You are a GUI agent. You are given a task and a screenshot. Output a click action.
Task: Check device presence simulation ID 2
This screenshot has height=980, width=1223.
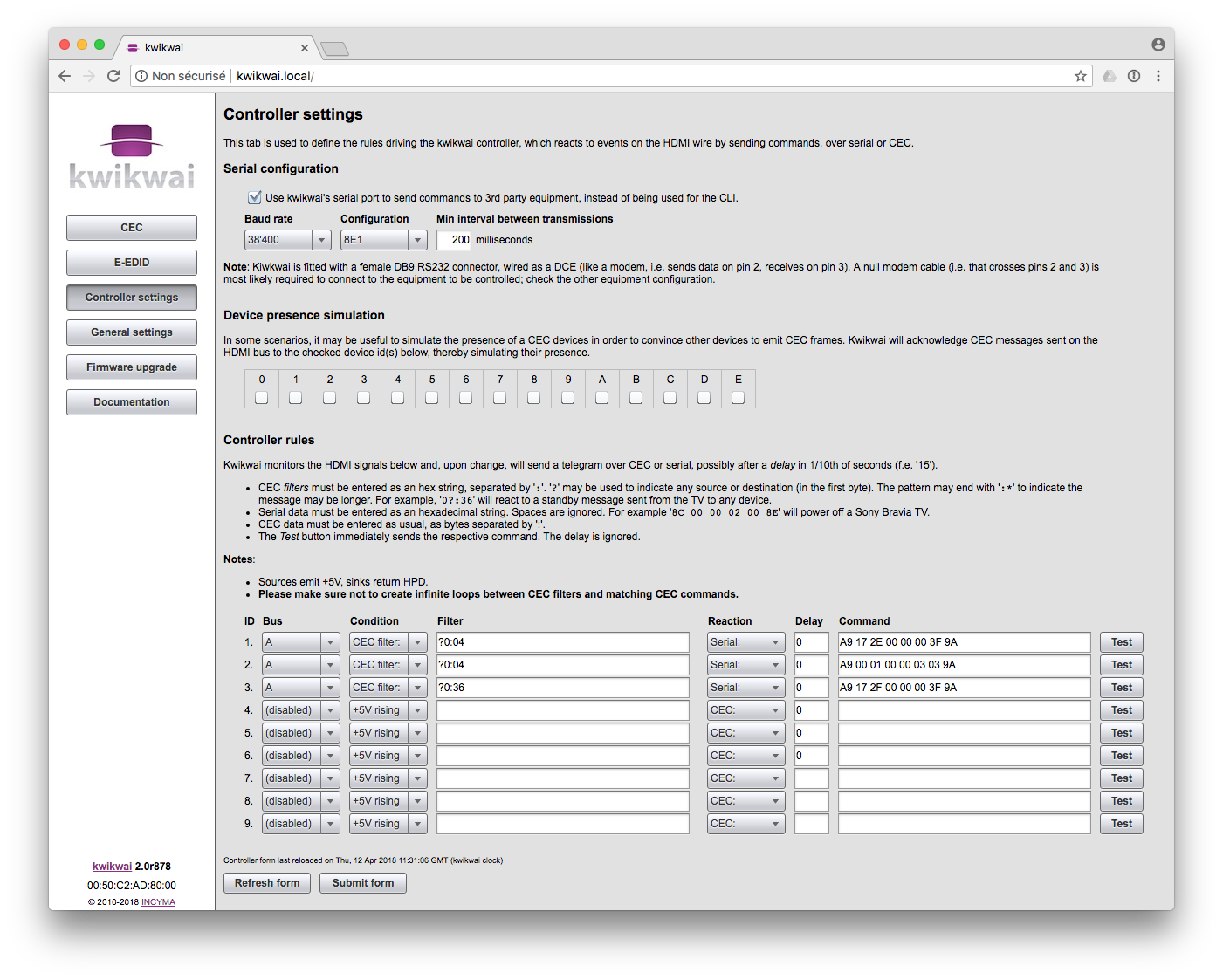pyautogui.click(x=330, y=398)
